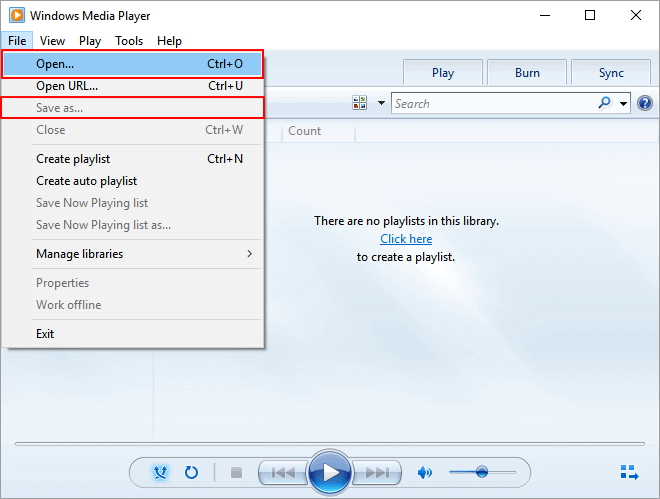Screen dimensions: 660x499
Task: Open the Play menu
Action: click(90, 41)
